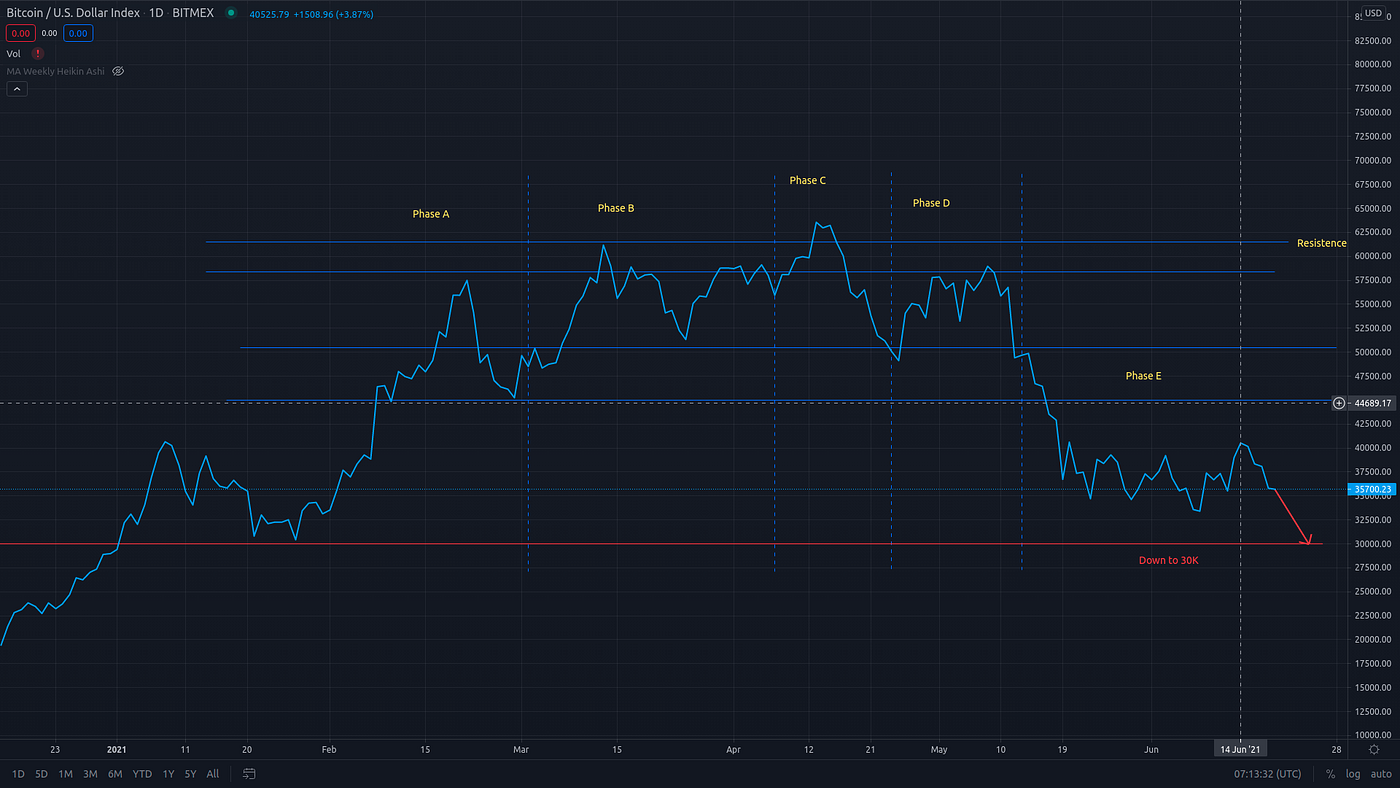Image resolution: width=1400 pixels, height=788 pixels.
Task: Click the 14 Jun '21 date marker
Action: [1240, 748]
